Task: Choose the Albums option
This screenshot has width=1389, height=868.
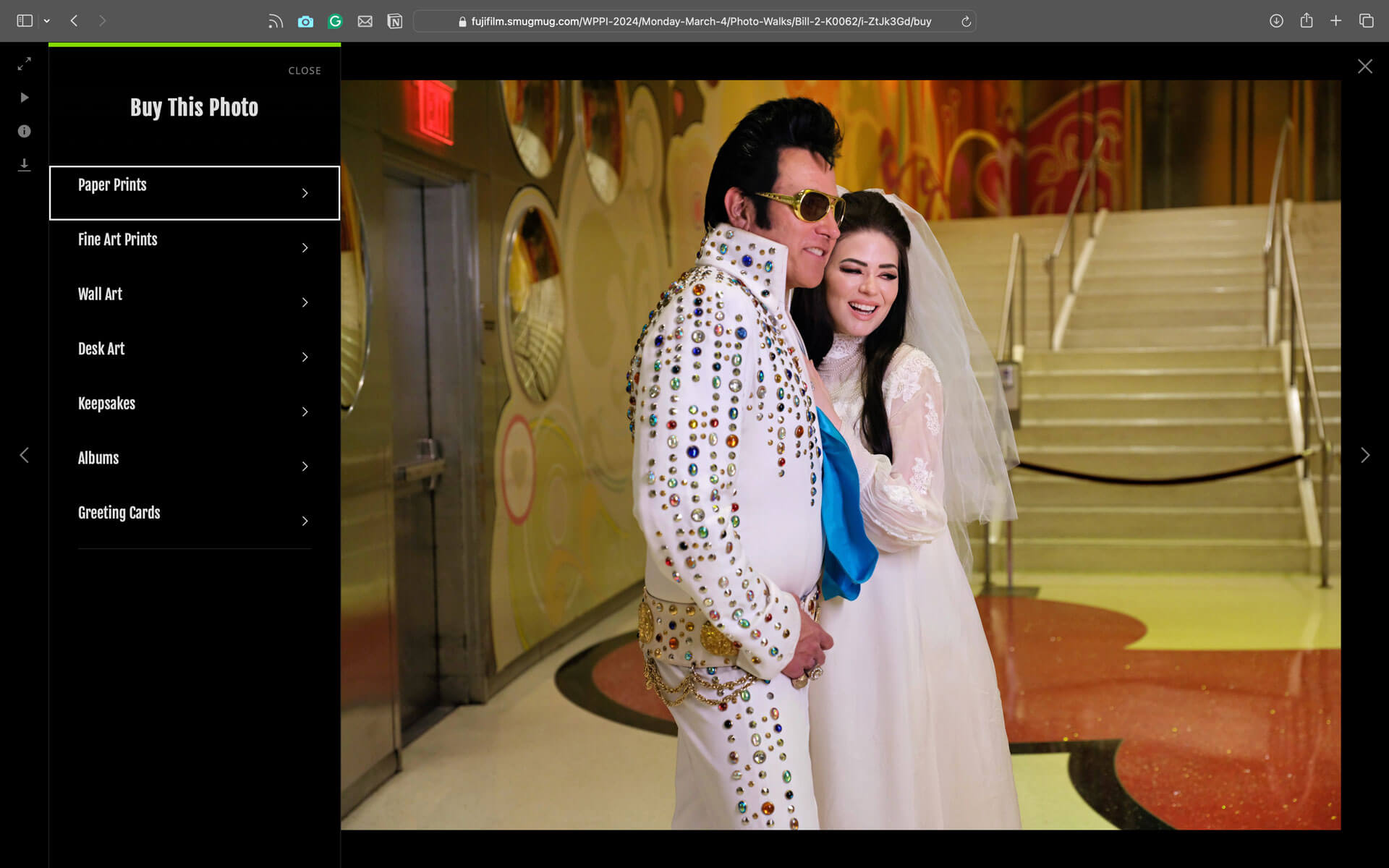Action: [194, 466]
